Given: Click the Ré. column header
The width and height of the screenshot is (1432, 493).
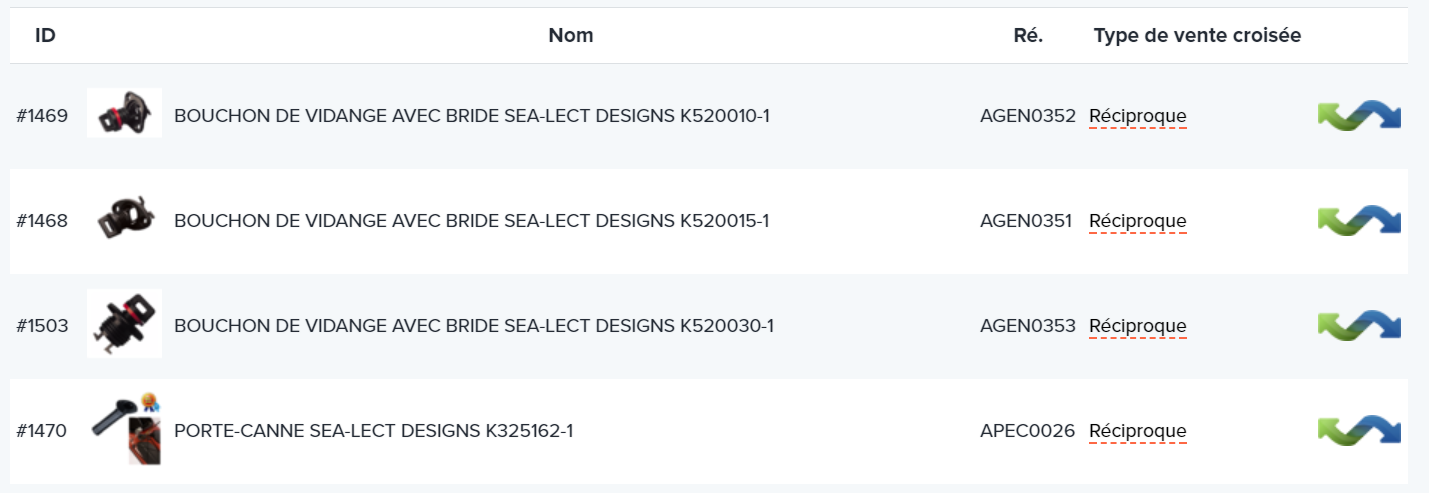Looking at the screenshot, I should pos(1028,36).
